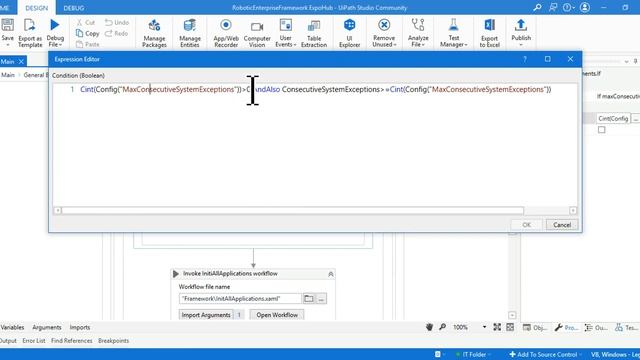Click the zoom magnifier icon

click(442, 327)
